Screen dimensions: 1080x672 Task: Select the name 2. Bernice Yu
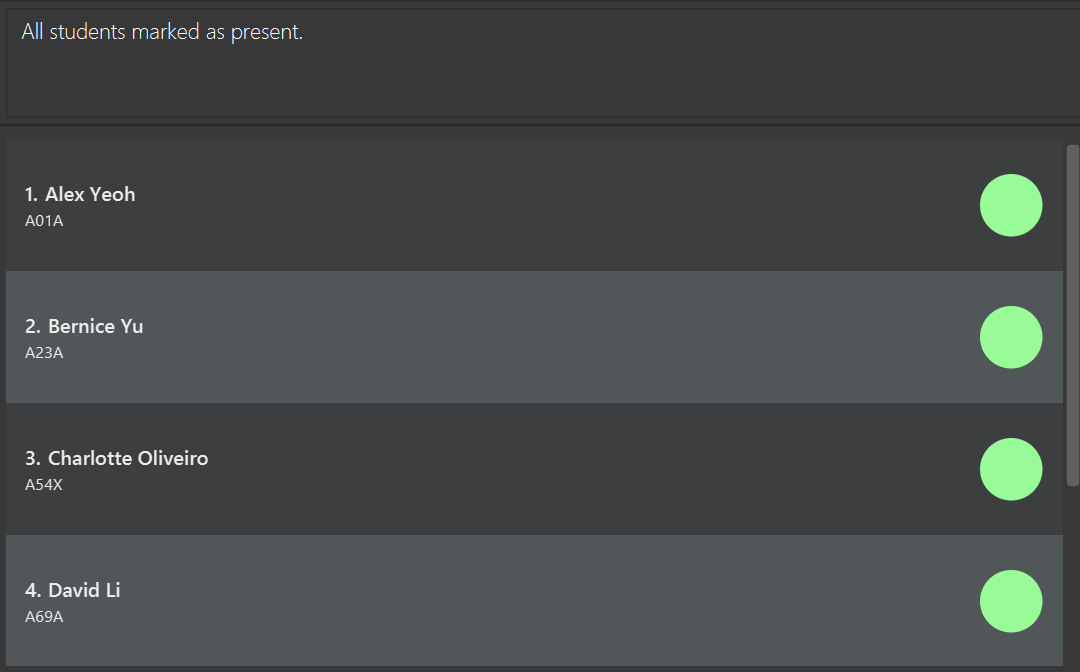(x=84, y=326)
